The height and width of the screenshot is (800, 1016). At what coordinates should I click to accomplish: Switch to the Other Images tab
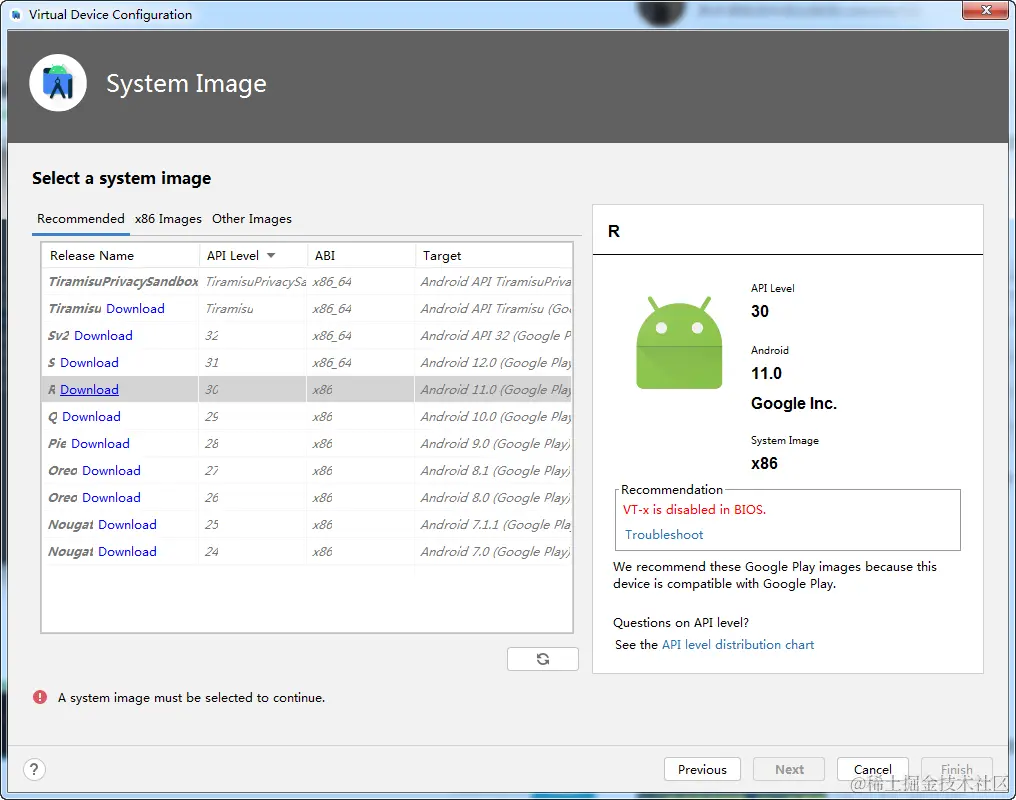pyautogui.click(x=251, y=219)
